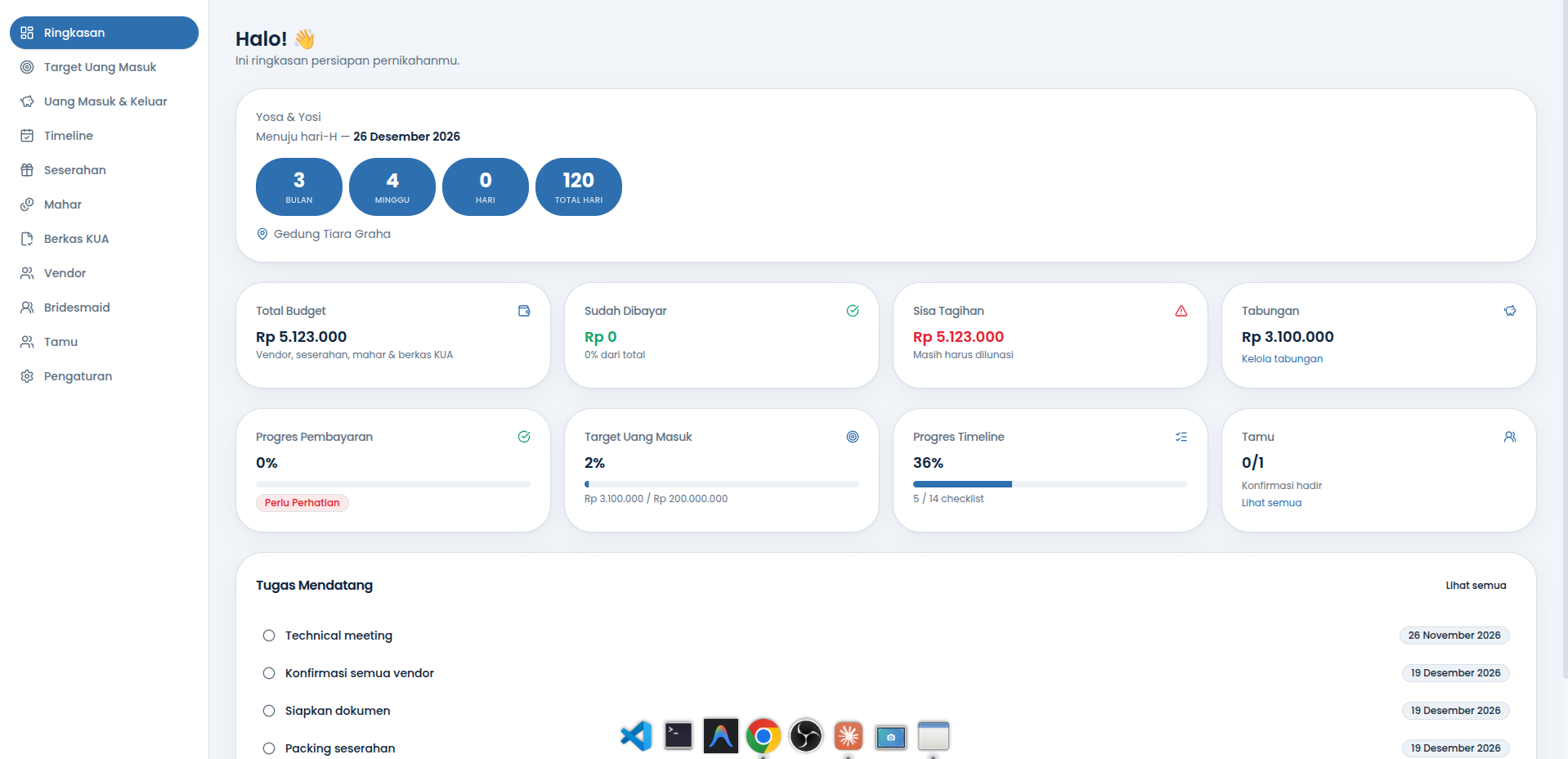Tick the Siapkan dokumen task circle

(x=269, y=711)
